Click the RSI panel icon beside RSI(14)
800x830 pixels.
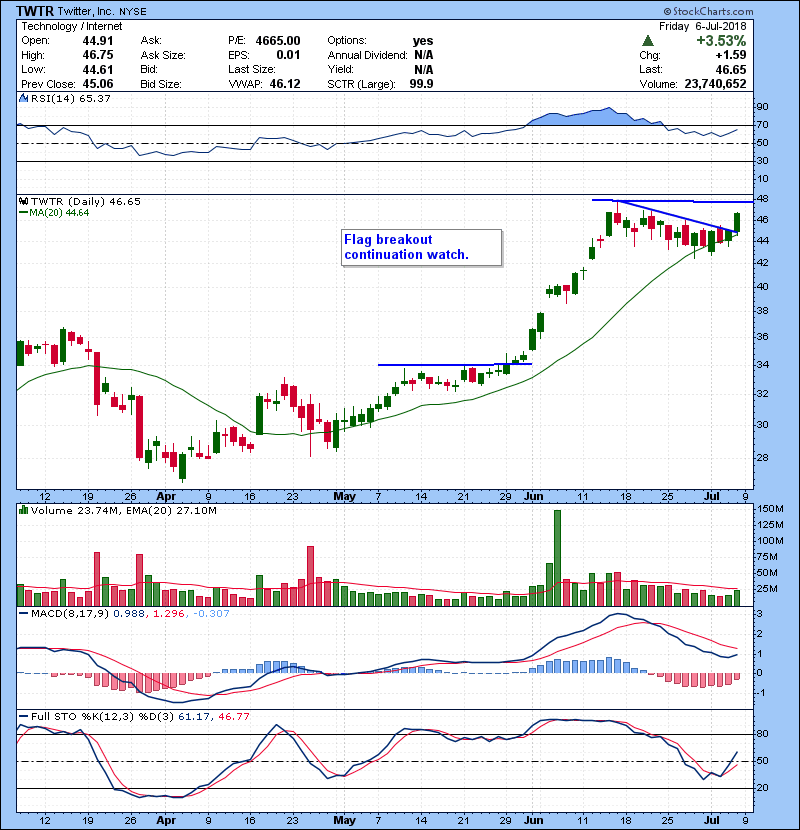(x=23, y=98)
